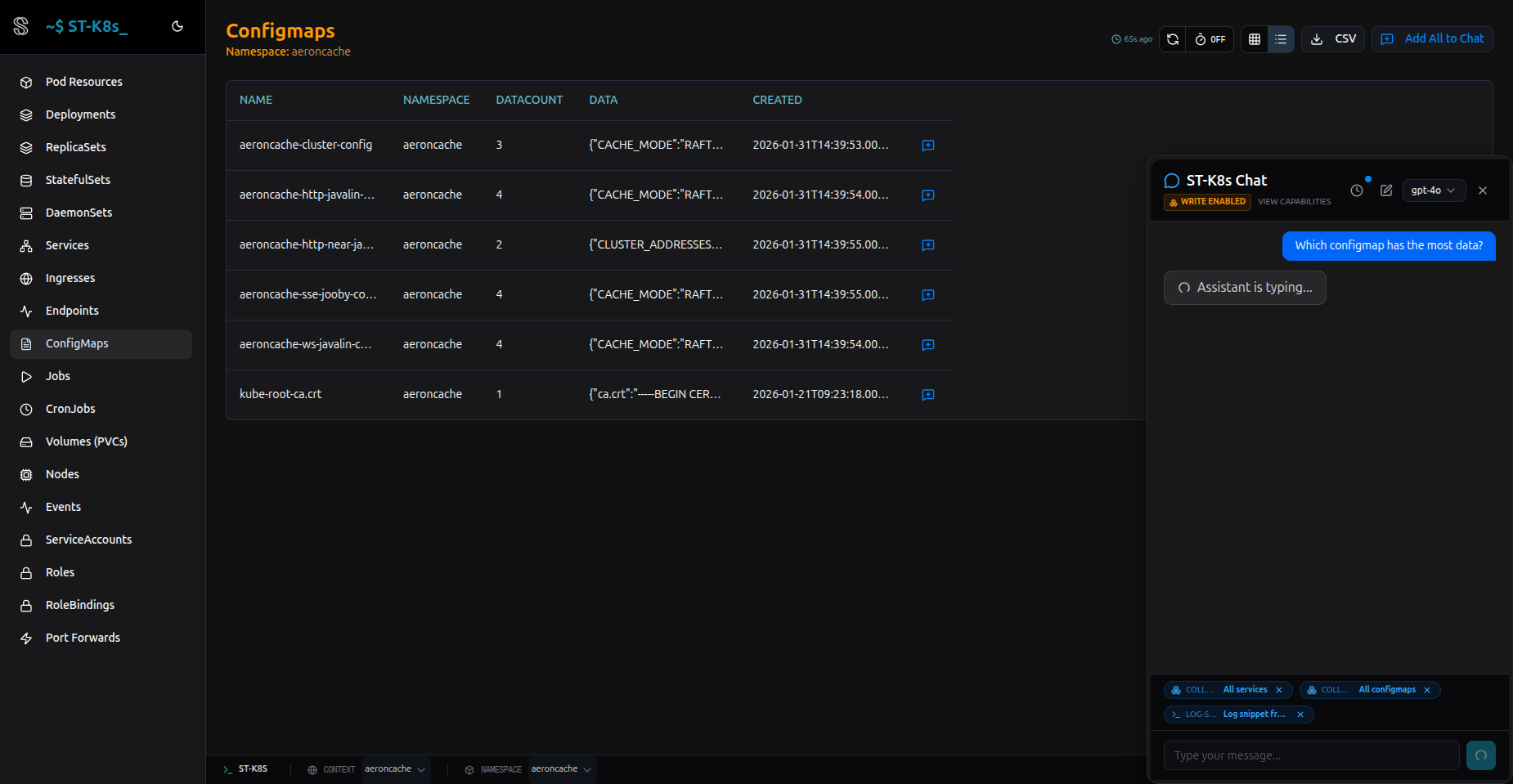1513x784 pixels.
Task: Open Deployments page
Action: [x=101, y=114]
